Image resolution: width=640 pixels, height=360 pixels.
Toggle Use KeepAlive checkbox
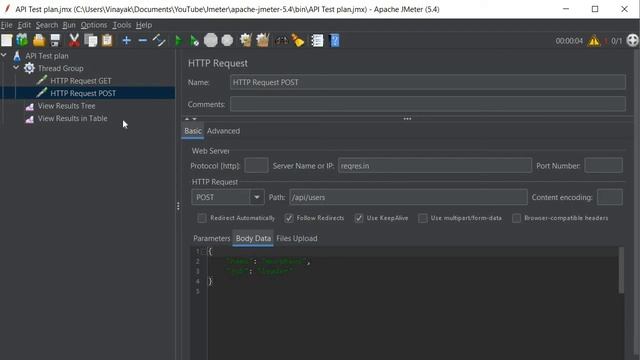[x=359, y=218]
